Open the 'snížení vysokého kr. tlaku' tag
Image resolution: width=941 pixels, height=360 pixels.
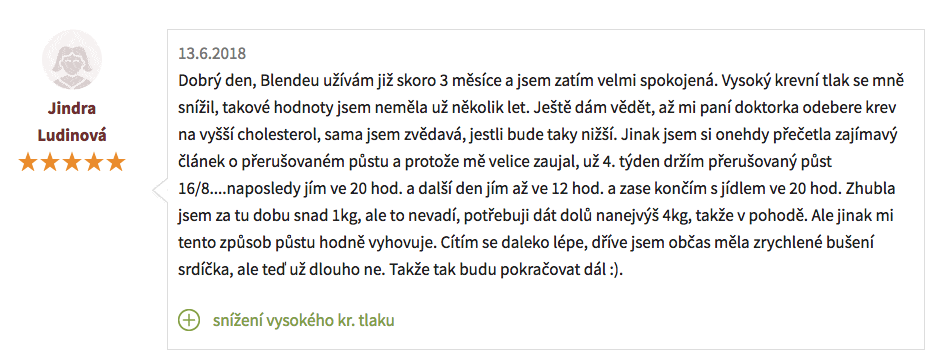tap(303, 320)
